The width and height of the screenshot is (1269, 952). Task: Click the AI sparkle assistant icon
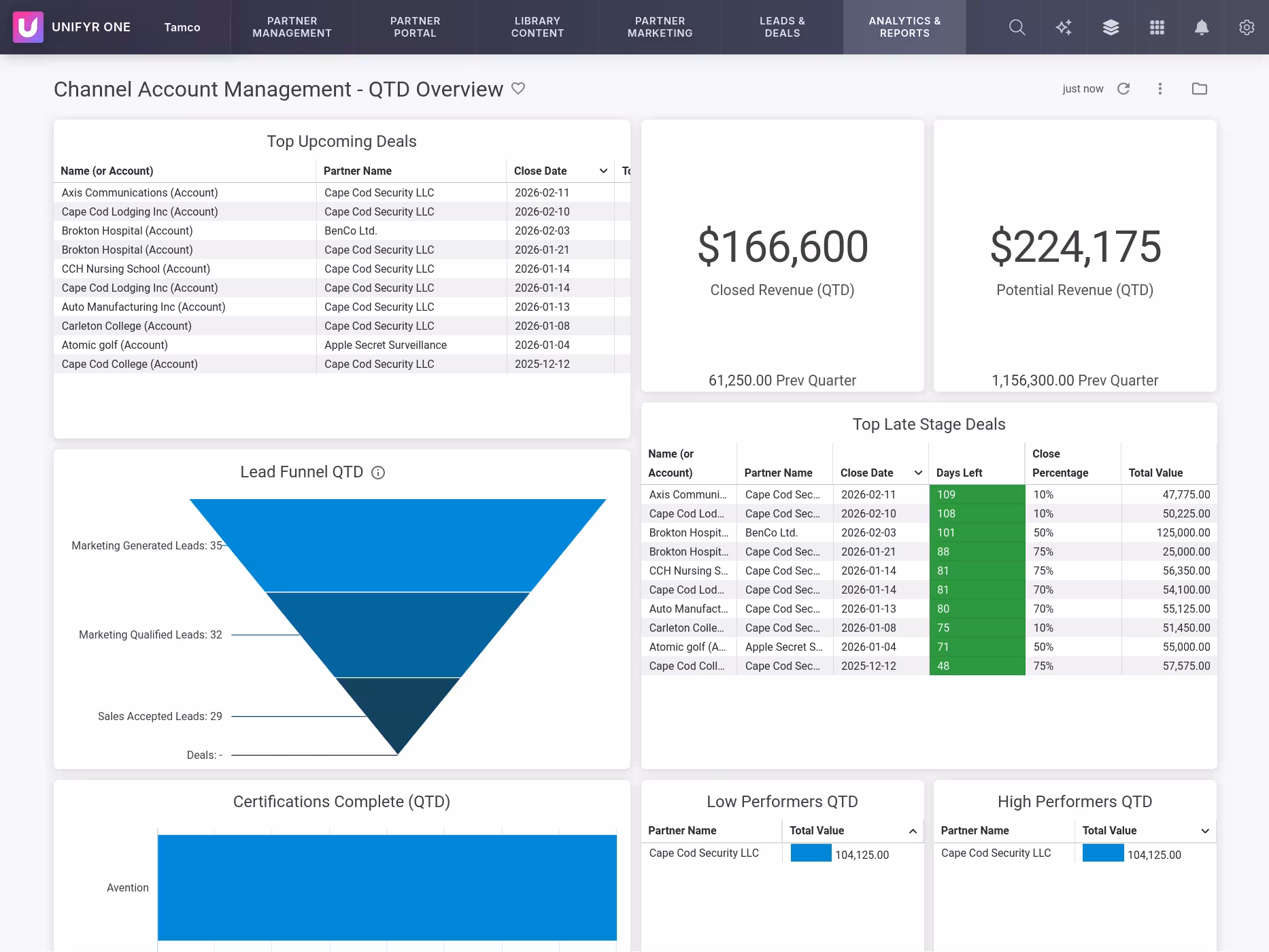pyautogui.click(x=1064, y=27)
